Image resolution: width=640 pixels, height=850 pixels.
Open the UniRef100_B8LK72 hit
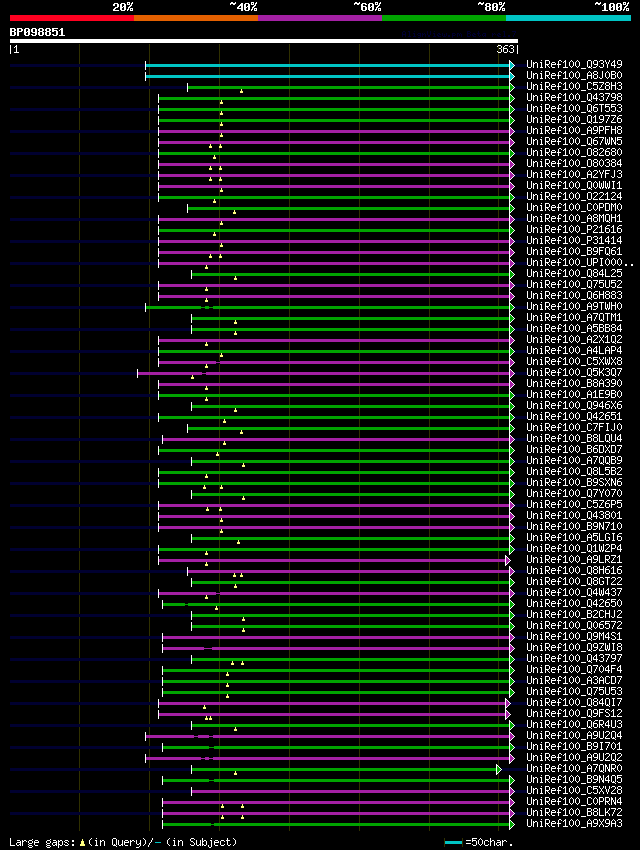coord(574,813)
